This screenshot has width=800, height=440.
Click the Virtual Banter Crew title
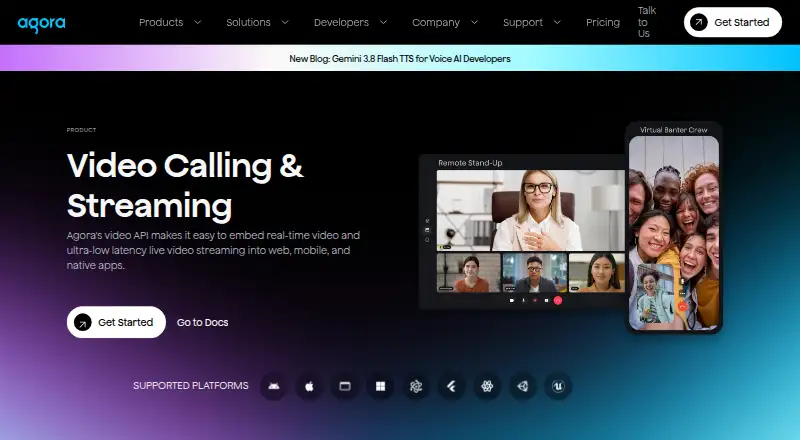click(673, 130)
